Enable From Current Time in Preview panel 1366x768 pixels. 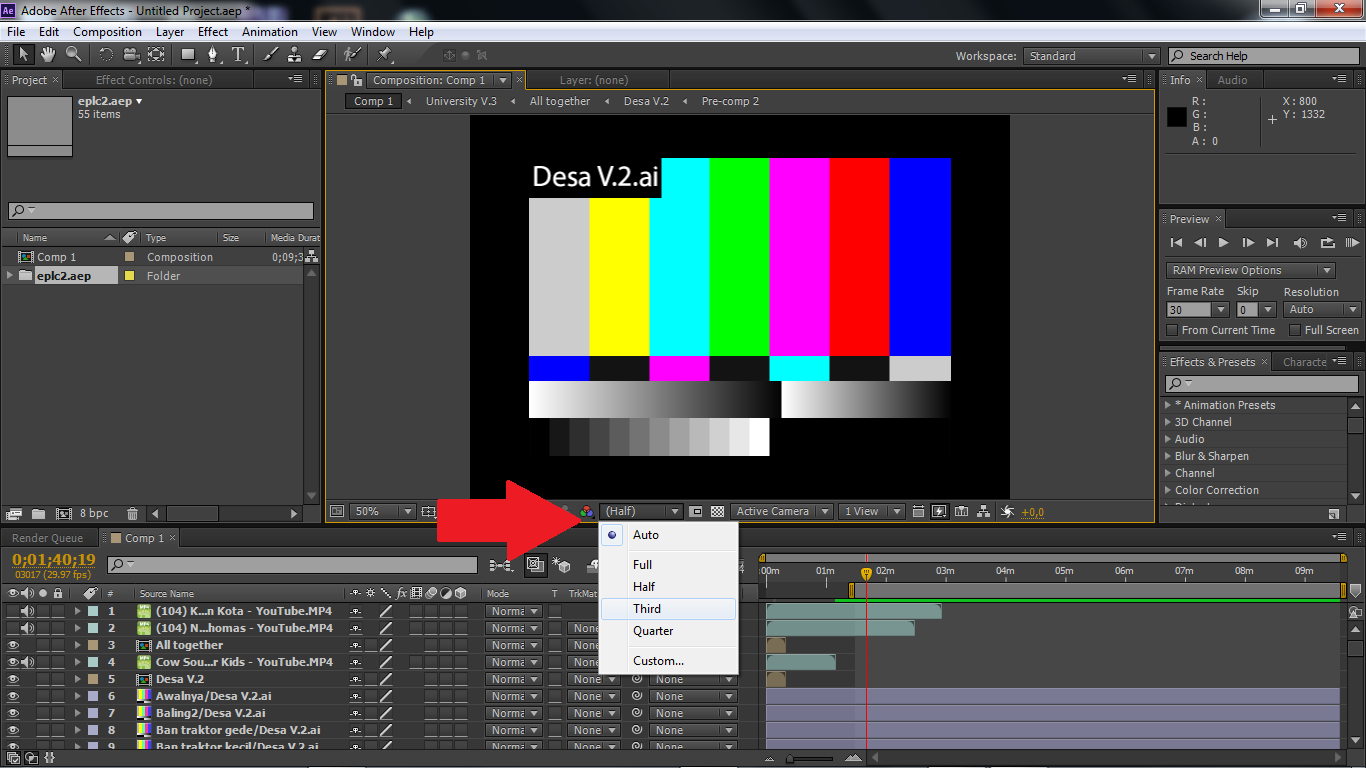[1172, 329]
